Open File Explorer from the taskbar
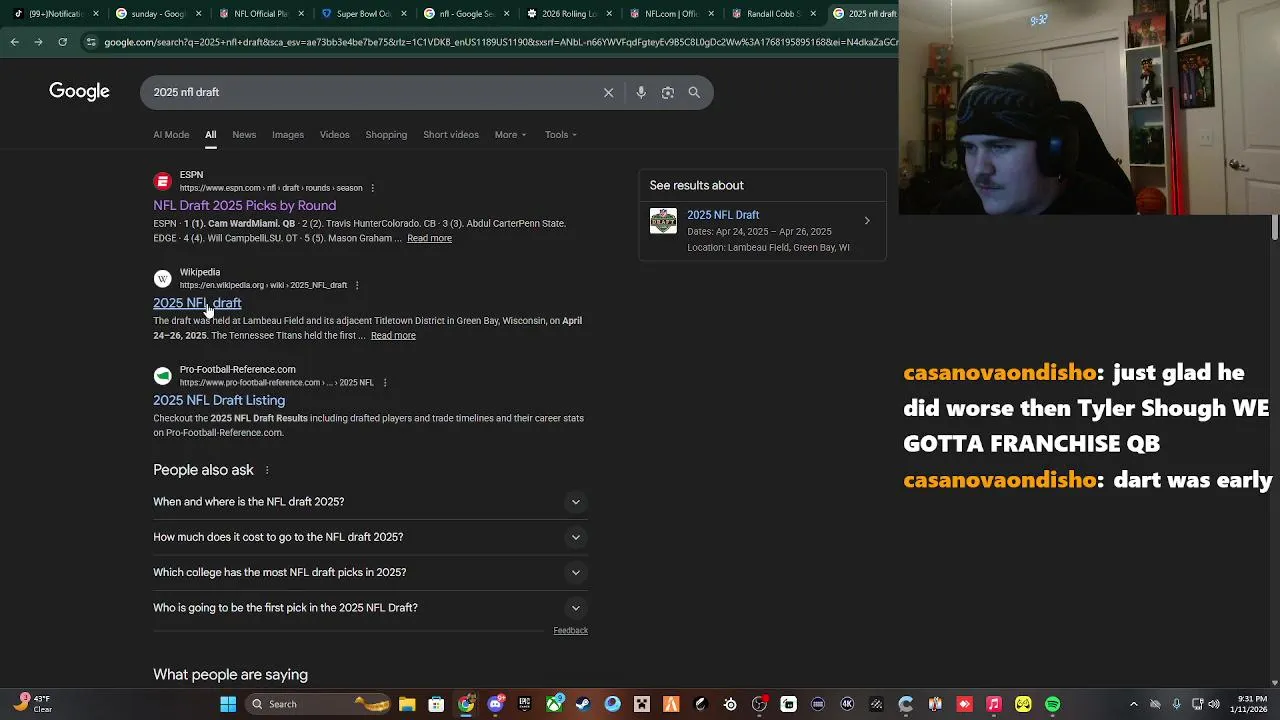 point(407,704)
